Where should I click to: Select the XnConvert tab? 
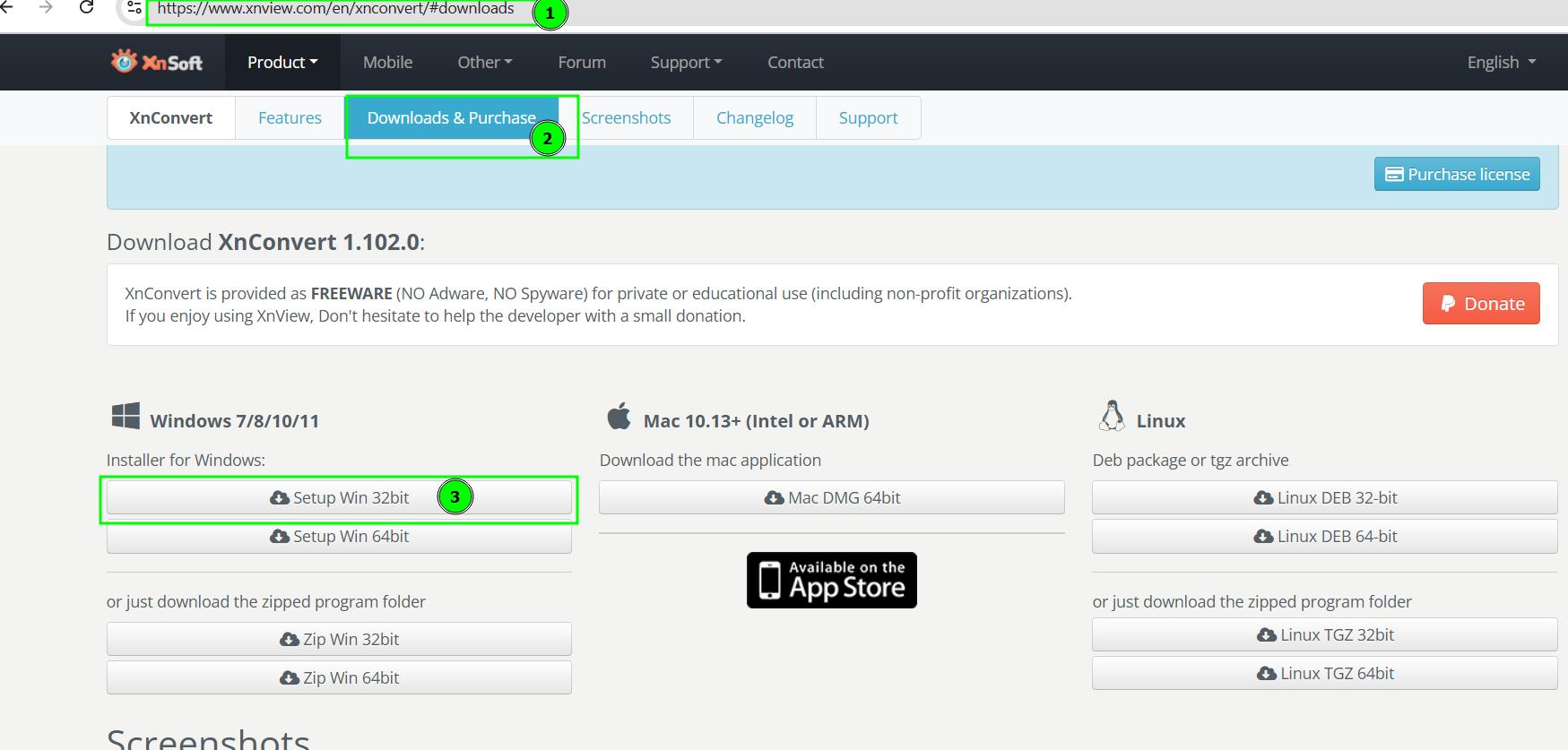pyautogui.click(x=171, y=117)
